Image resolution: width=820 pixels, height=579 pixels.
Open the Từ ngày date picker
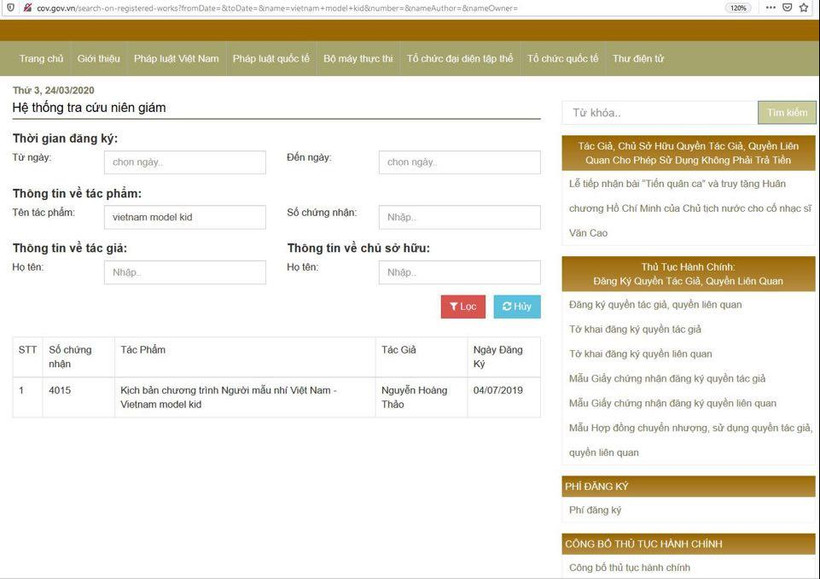pyautogui.click(x=185, y=161)
